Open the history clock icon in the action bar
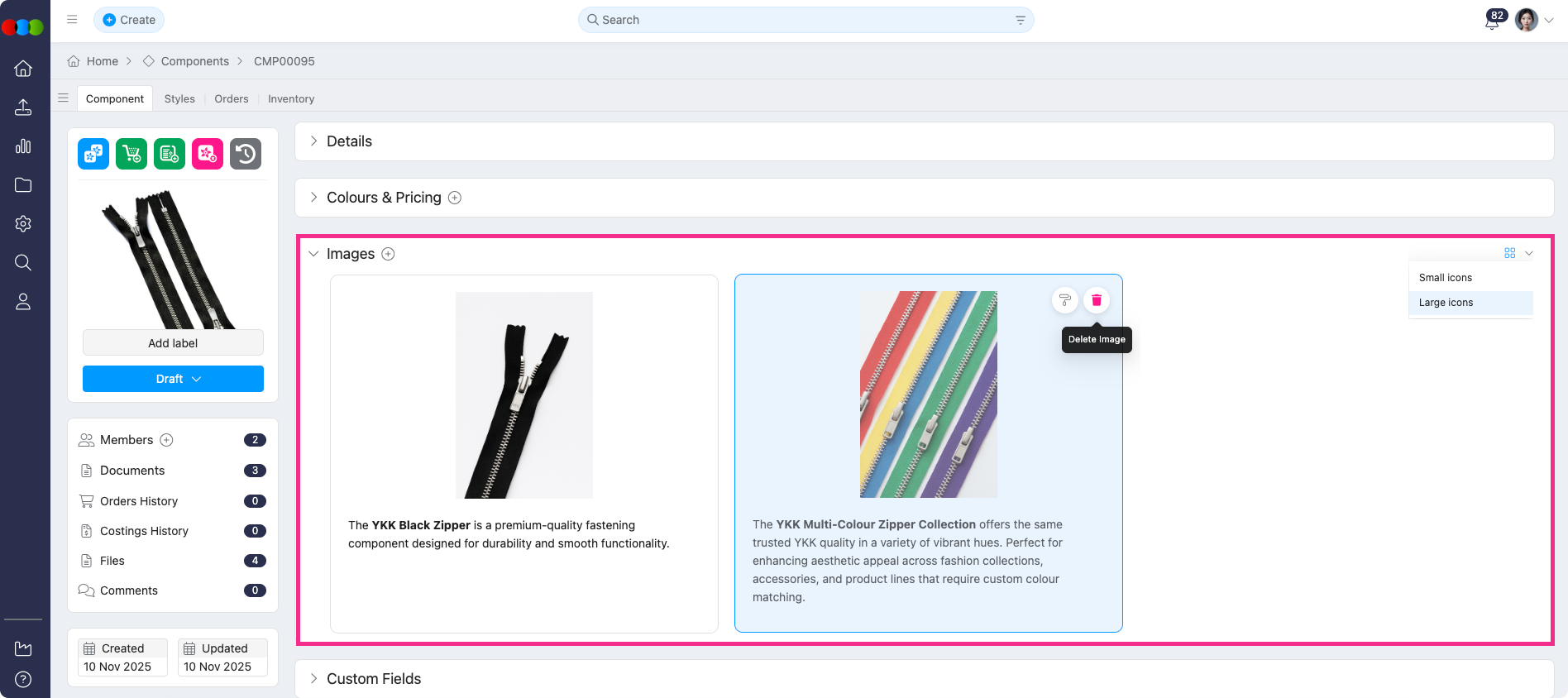Viewport: 1568px width, 698px height. [246, 154]
